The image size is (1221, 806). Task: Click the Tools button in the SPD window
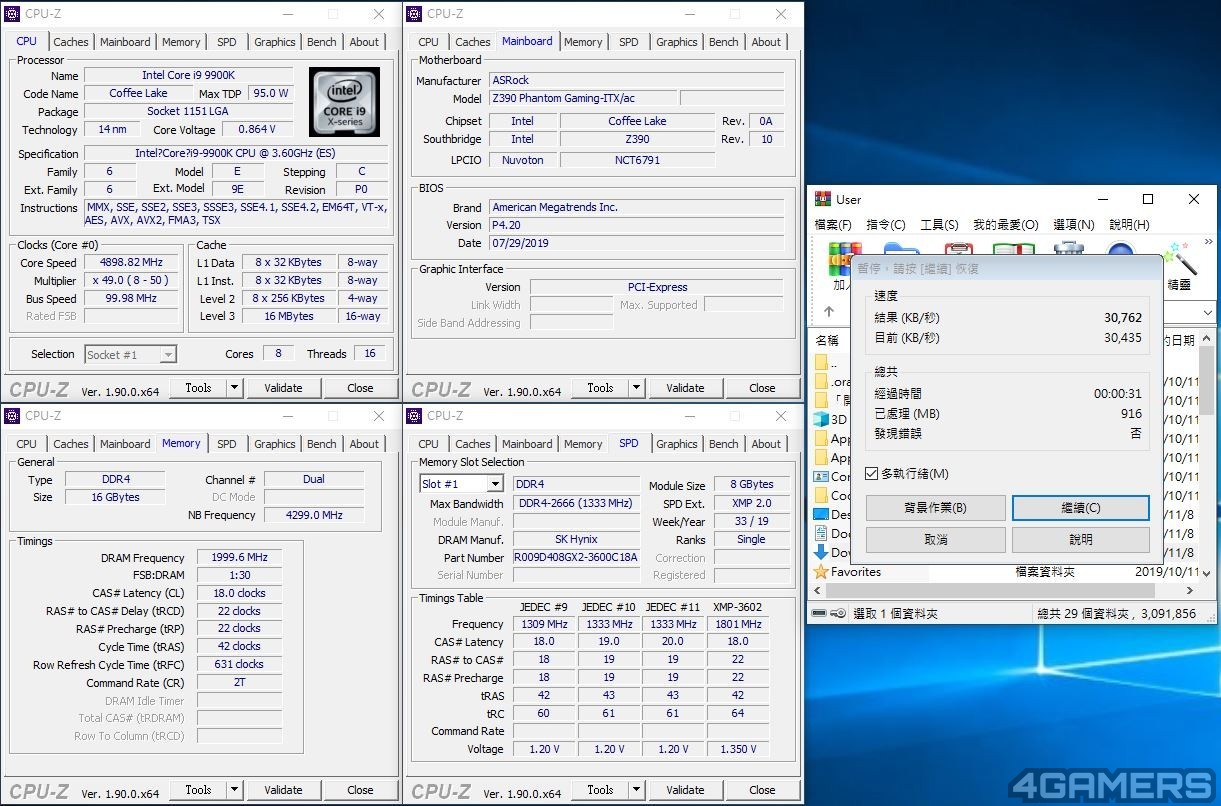(x=600, y=790)
